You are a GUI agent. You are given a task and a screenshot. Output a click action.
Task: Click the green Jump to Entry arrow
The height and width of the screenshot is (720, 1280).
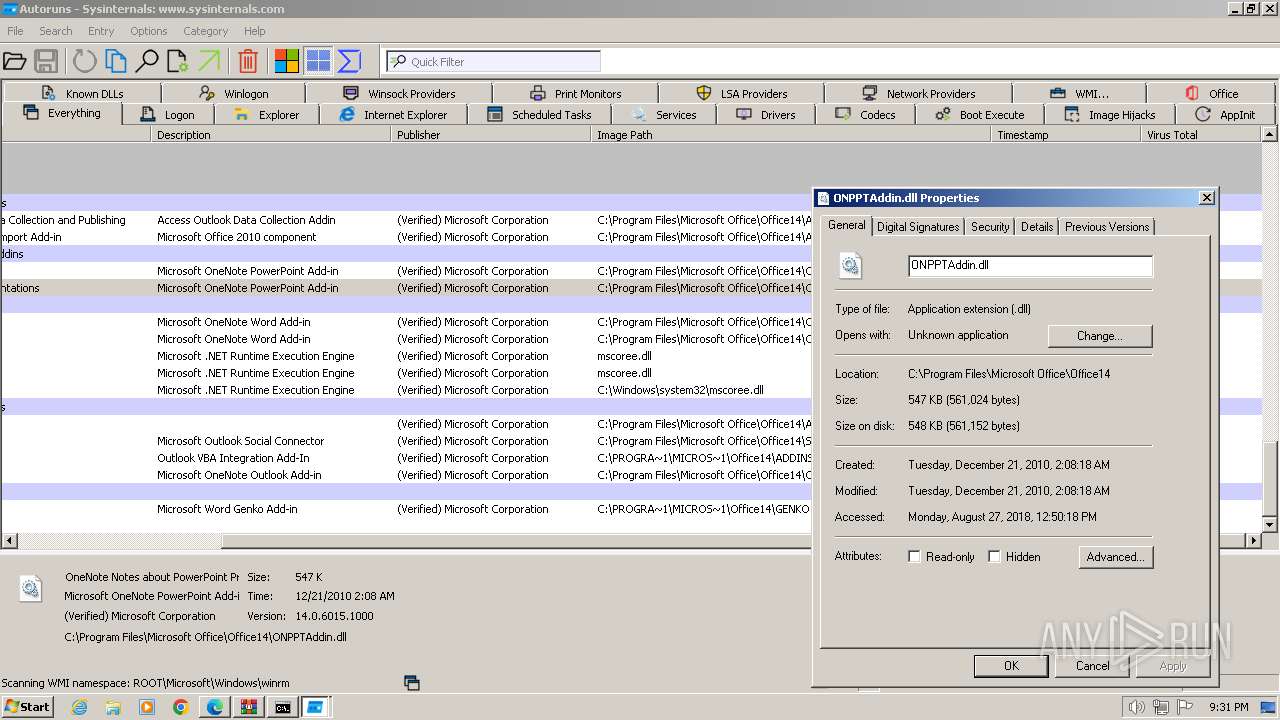click(209, 61)
